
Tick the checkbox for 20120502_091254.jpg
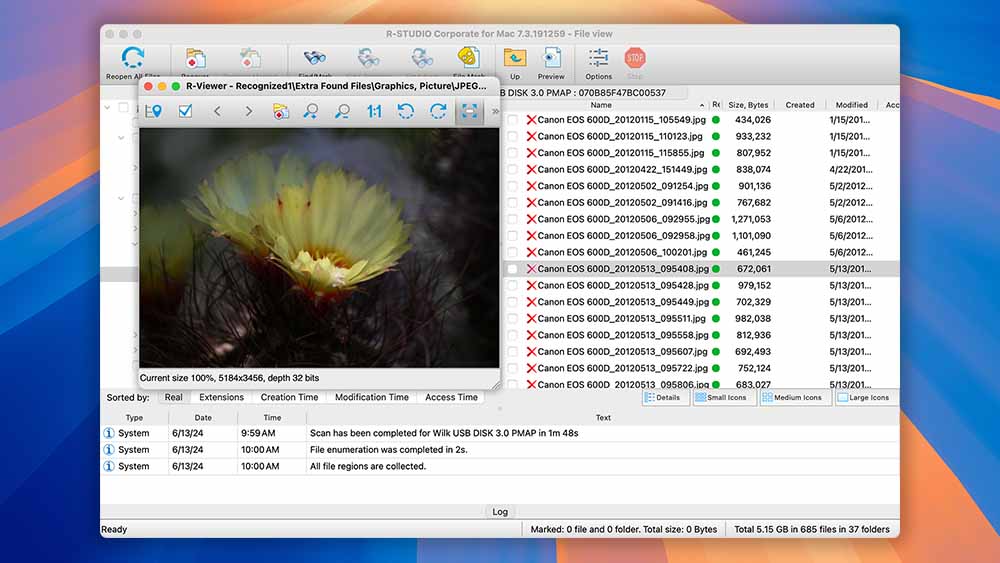(512, 186)
